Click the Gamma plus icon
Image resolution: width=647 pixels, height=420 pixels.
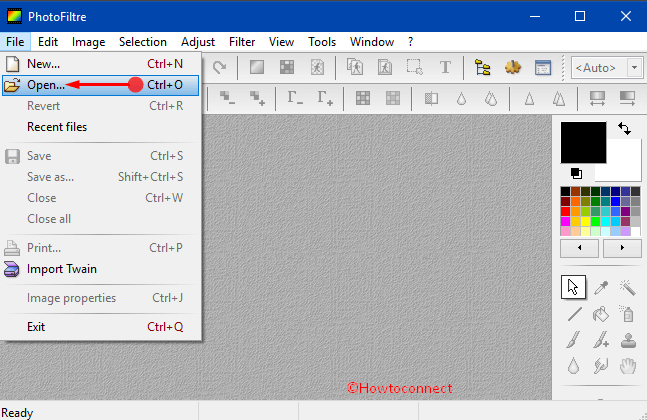[x=325, y=98]
